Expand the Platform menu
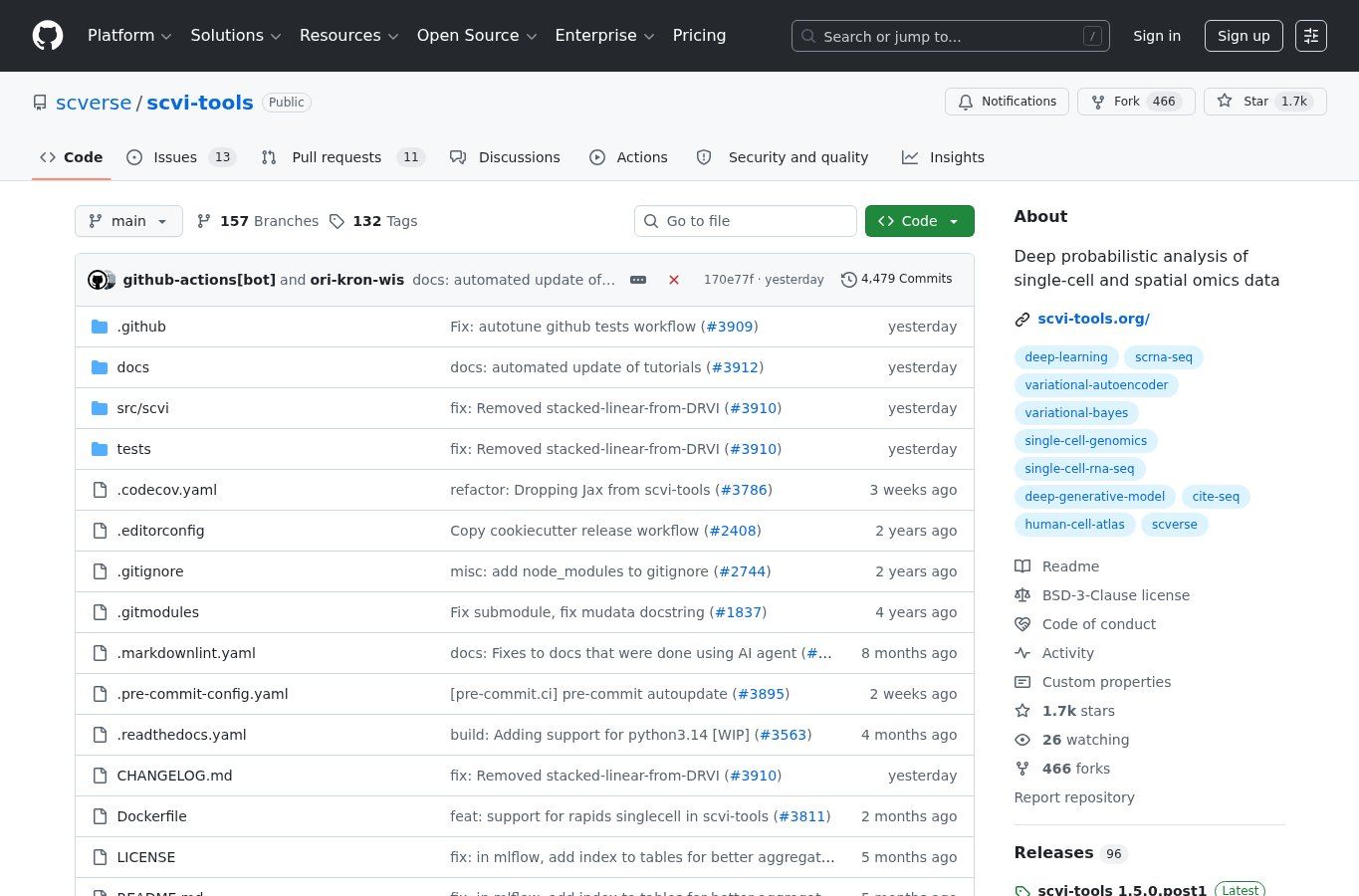1359x896 pixels. (129, 36)
